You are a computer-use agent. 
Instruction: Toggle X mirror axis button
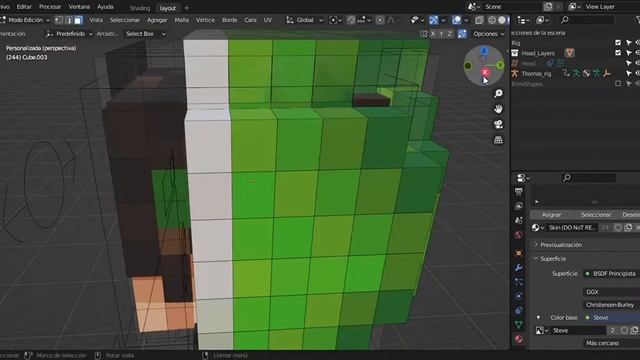pos(433,34)
